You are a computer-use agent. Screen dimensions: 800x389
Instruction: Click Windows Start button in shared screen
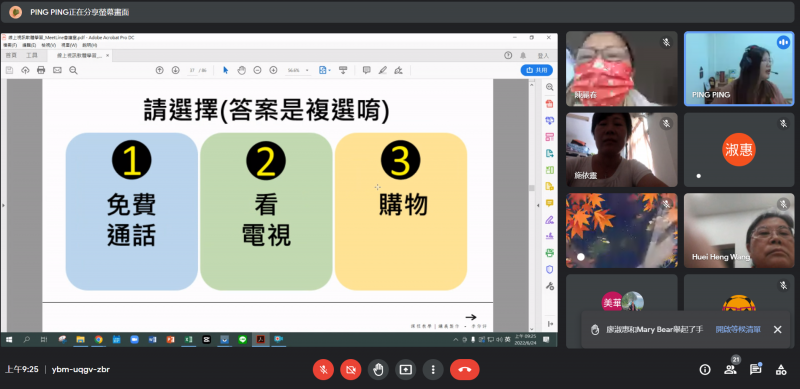coord(9,339)
